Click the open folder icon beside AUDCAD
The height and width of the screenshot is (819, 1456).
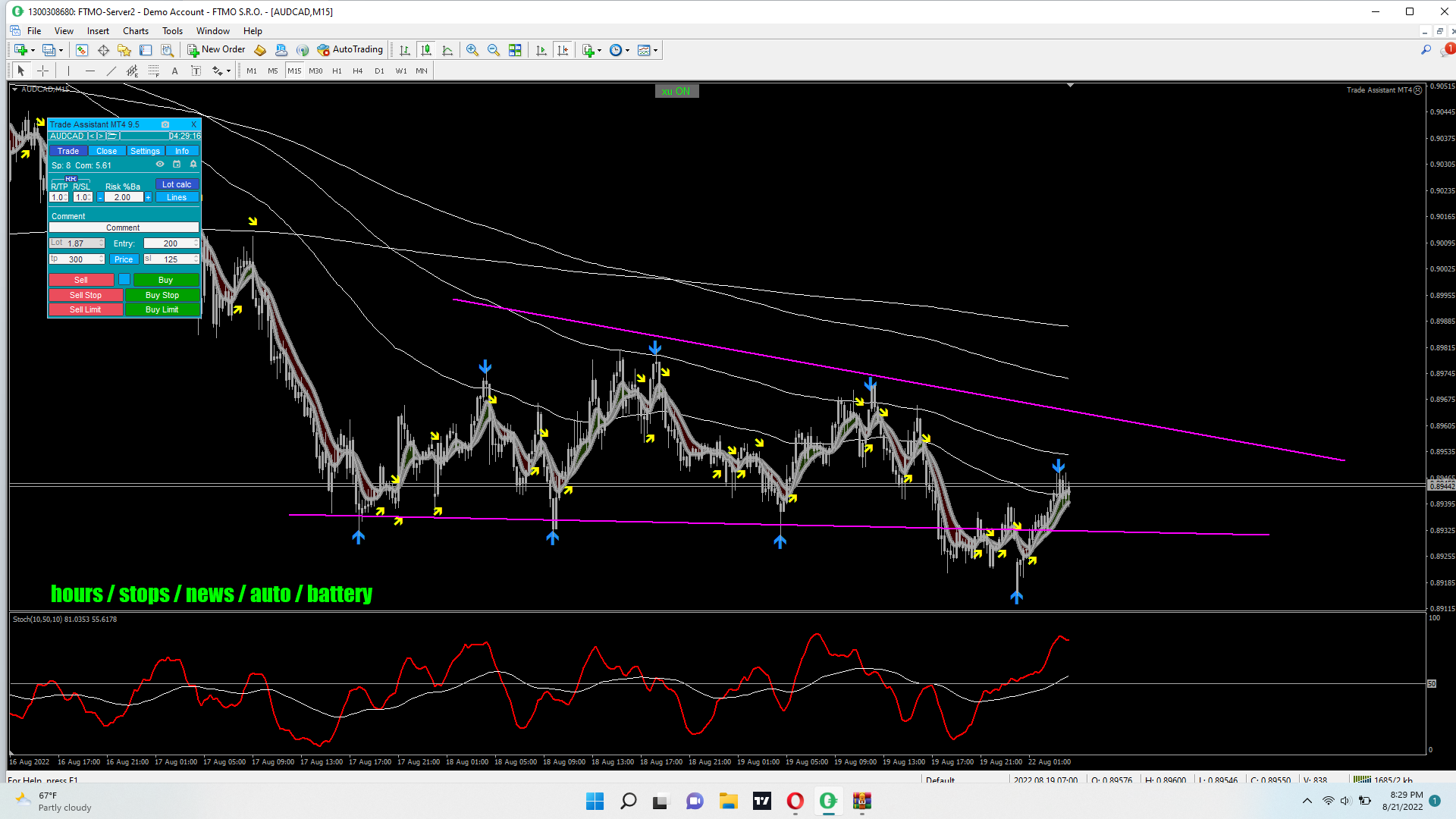coord(112,136)
